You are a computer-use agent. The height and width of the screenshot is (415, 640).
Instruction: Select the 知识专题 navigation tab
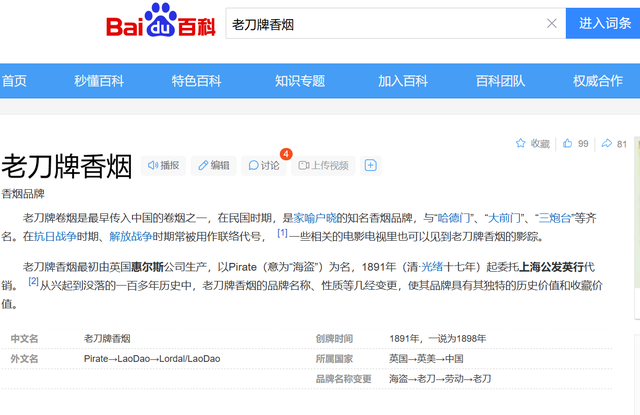click(x=300, y=81)
